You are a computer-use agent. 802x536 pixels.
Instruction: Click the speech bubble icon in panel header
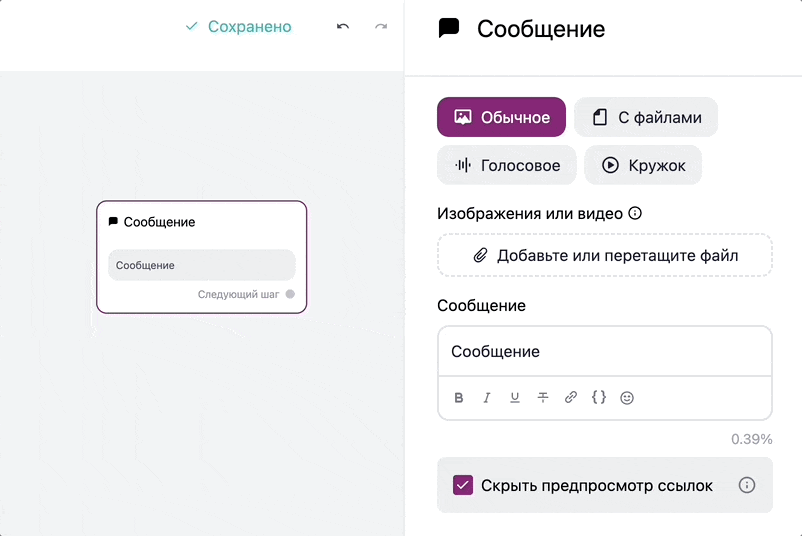pos(449,28)
